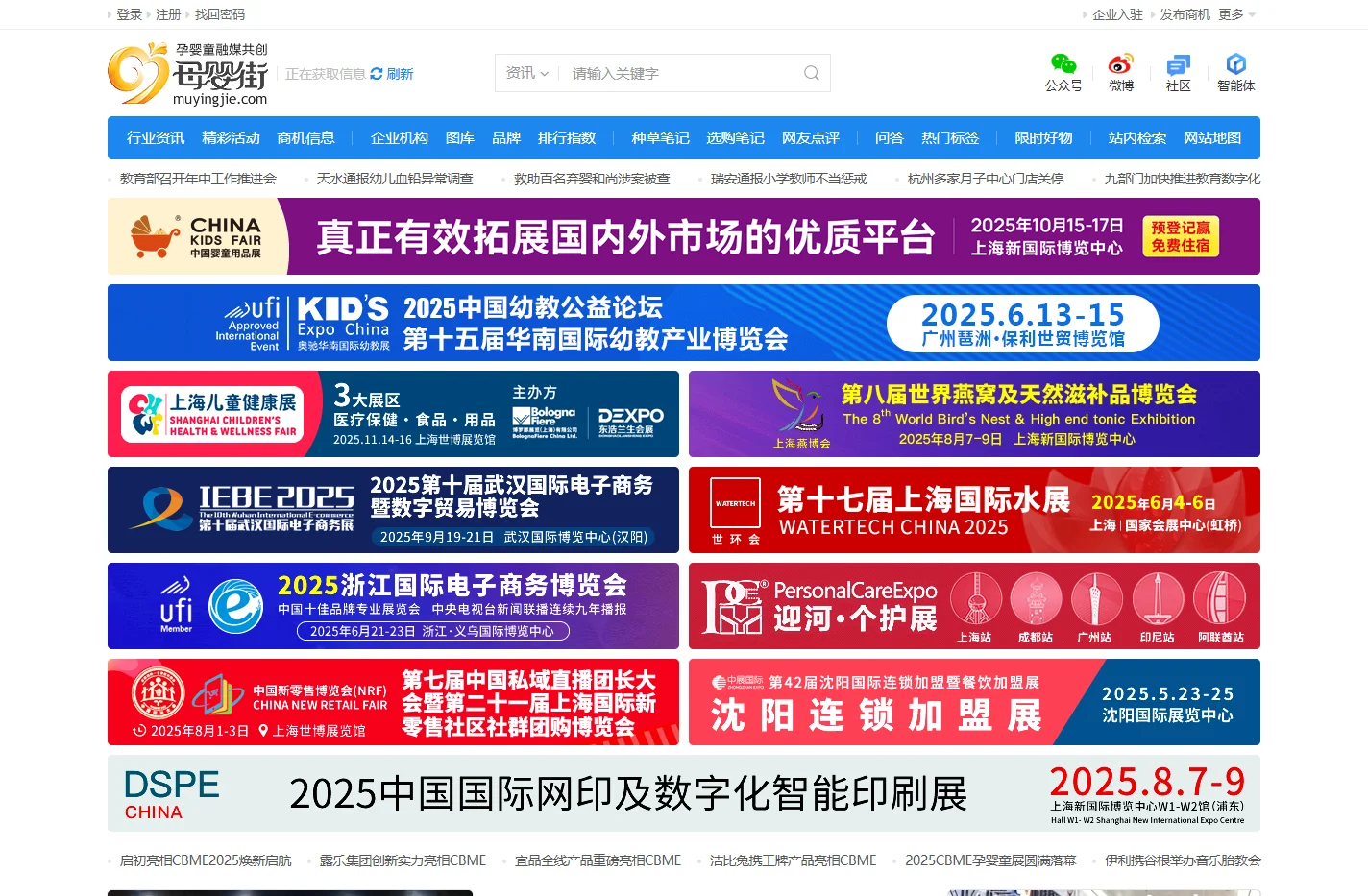Click the 广州站 city icon
This screenshot has height=896, width=1368.
coord(1095,607)
